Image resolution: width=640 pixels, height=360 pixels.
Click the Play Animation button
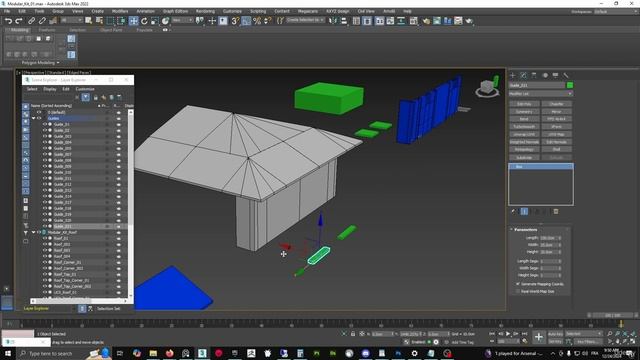point(508,334)
